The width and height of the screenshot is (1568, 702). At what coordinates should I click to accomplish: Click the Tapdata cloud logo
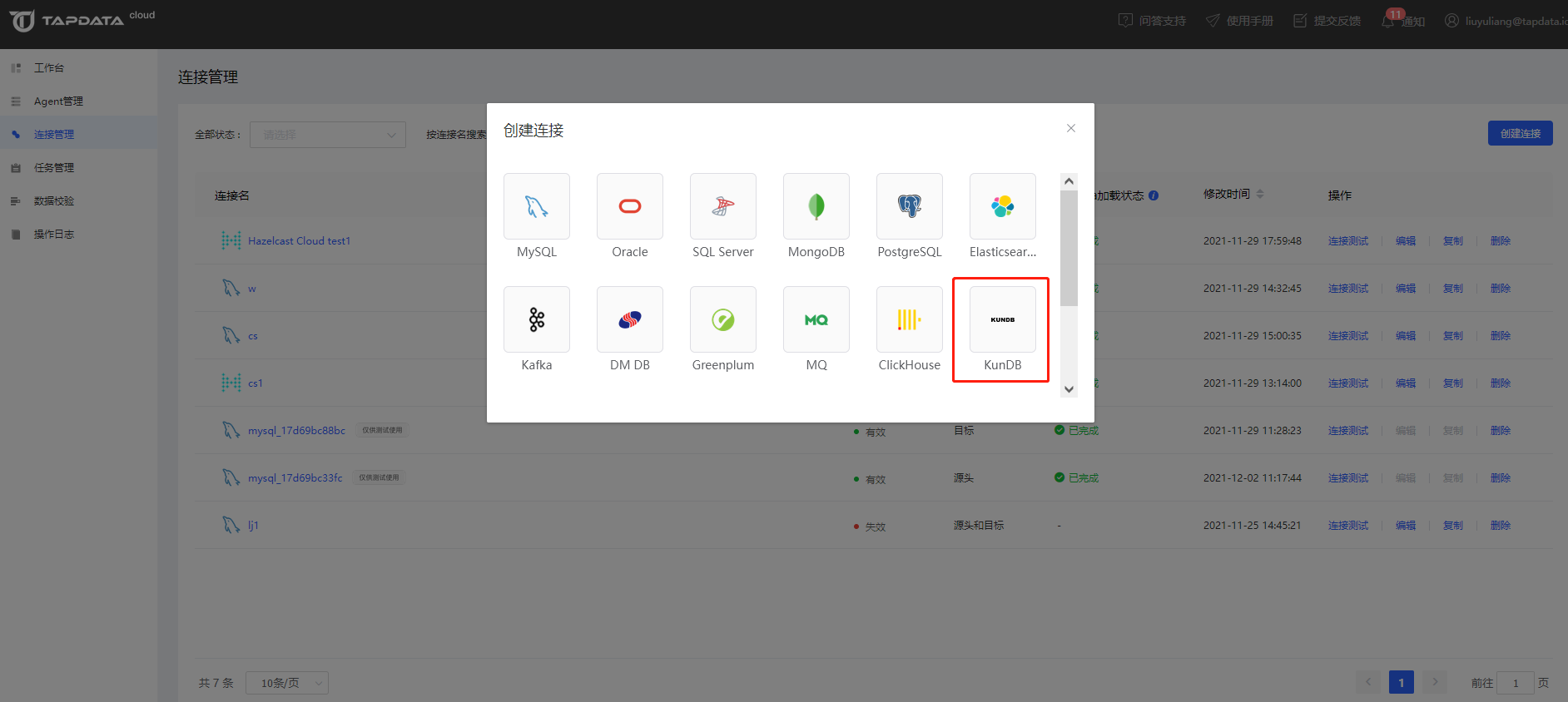pyautogui.click(x=82, y=20)
